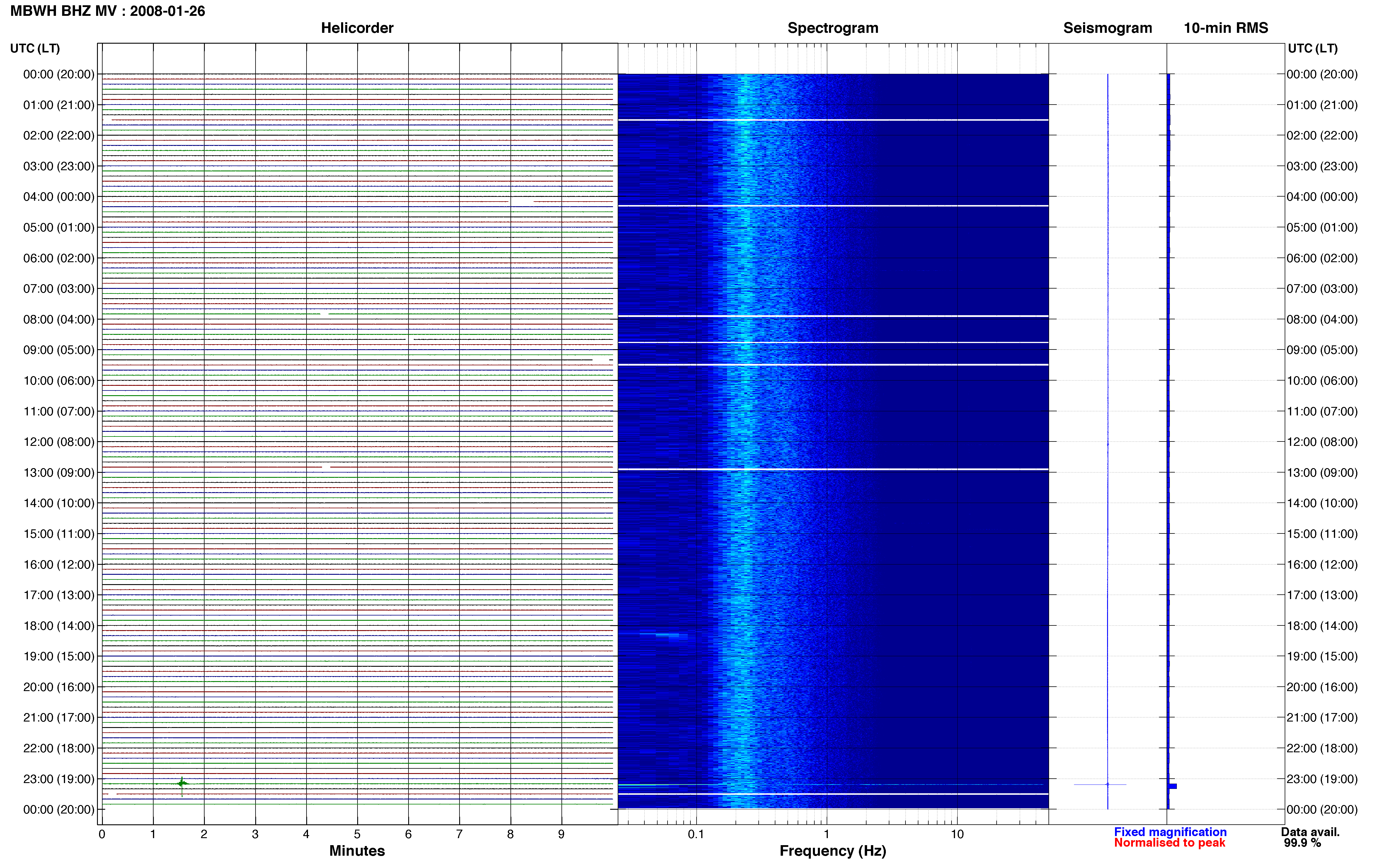Click the left '02:00 (22:00)' time label
The width and height of the screenshot is (1389, 868).
[59, 135]
